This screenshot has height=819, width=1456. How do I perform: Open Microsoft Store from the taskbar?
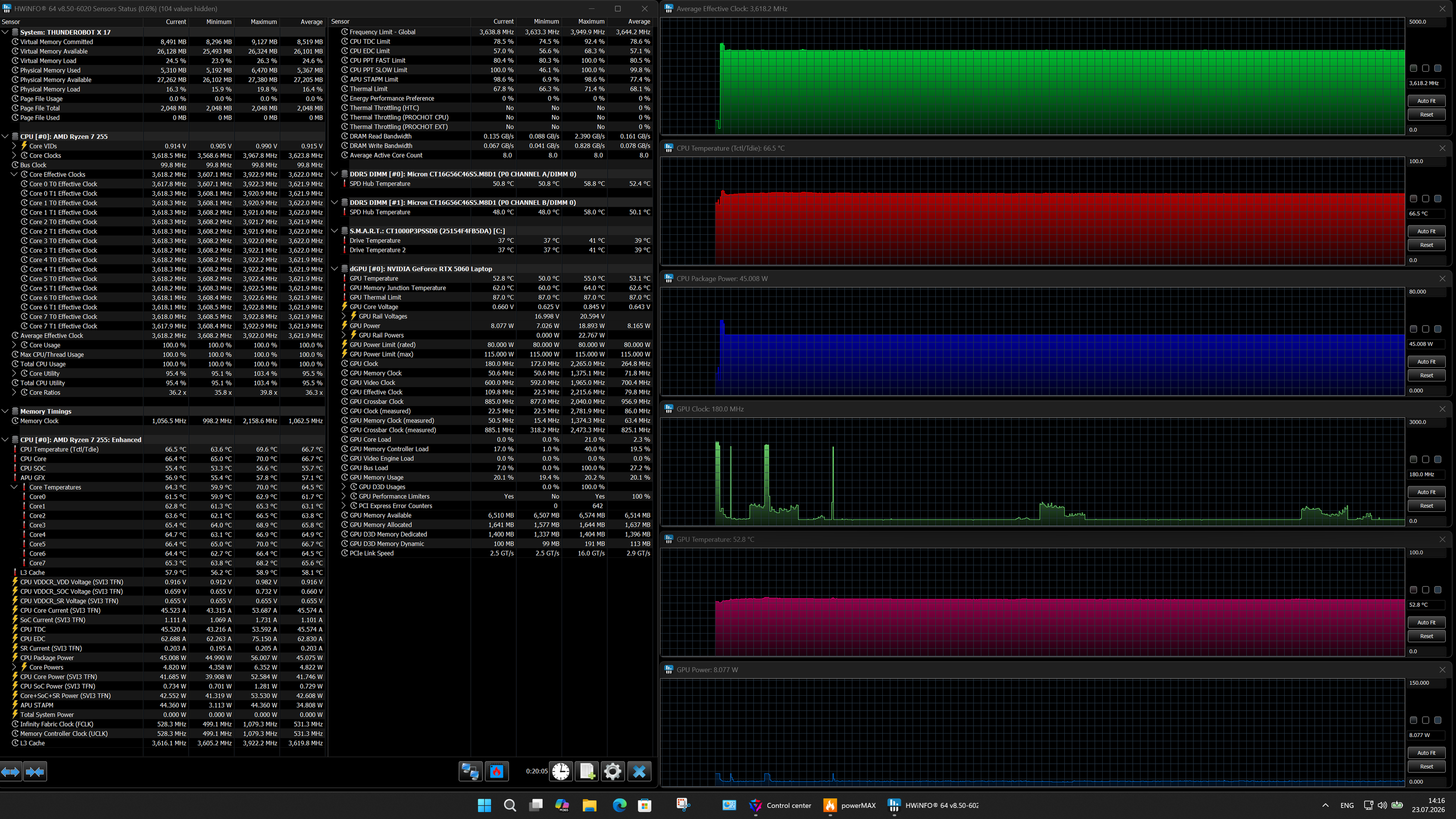(x=645, y=805)
